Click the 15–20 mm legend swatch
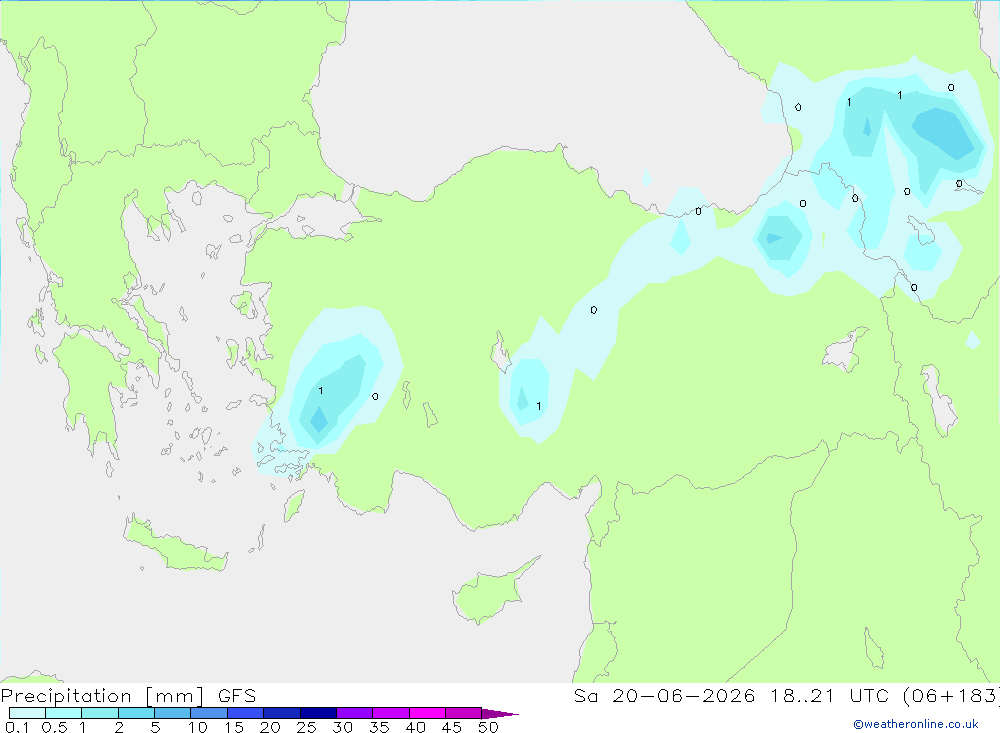The image size is (1000, 733). click(246, 713)
